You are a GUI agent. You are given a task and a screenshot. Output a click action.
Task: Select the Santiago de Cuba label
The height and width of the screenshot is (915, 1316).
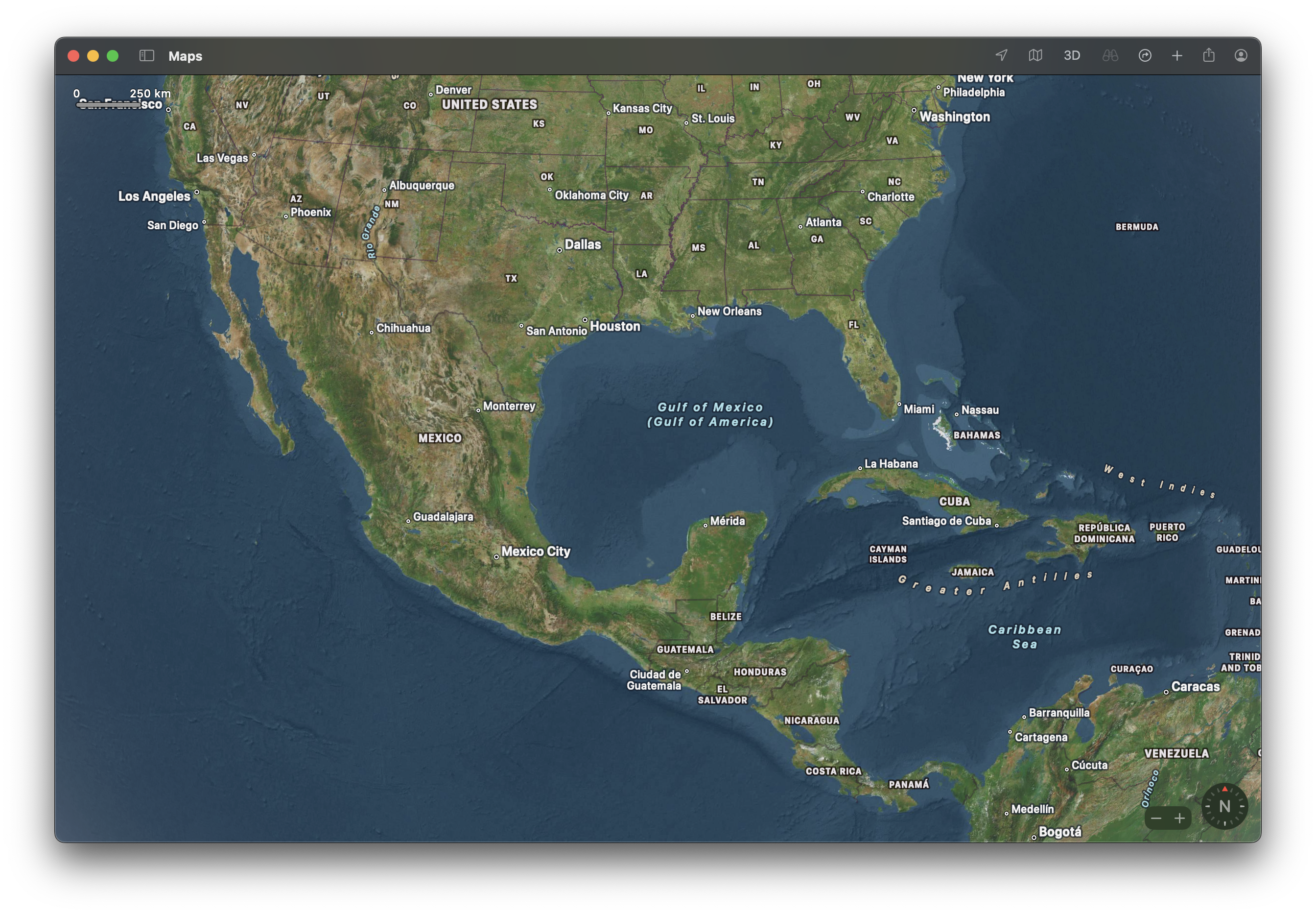pos(946,521)
